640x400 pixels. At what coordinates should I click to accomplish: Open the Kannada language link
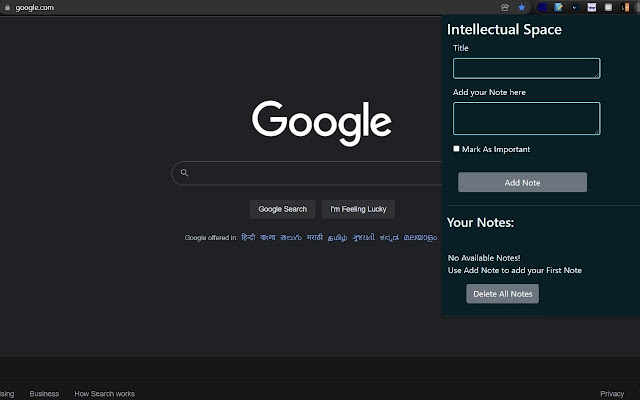[389, 238]
